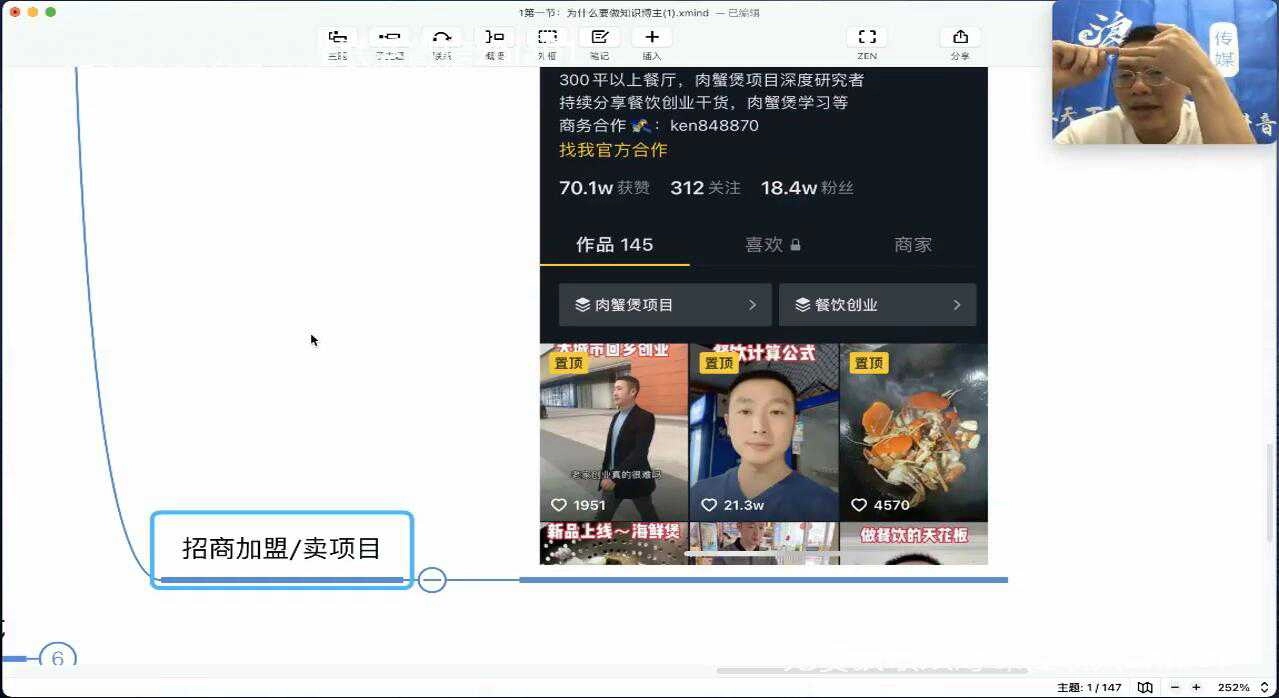Insert a 子主题 subtopic from the toolbar
Screen dimensions: 1279x698
click(390, 40)
